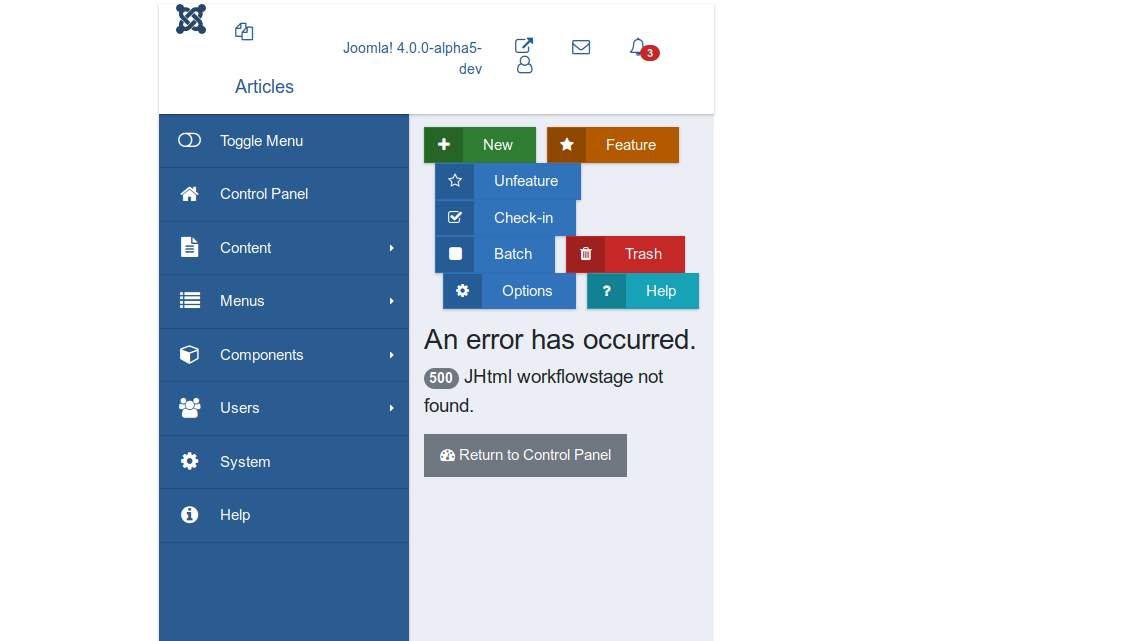1129x641 pixels.
Task: Click the Articles page title
Action: pyautogui.click(x=264, y=86)
